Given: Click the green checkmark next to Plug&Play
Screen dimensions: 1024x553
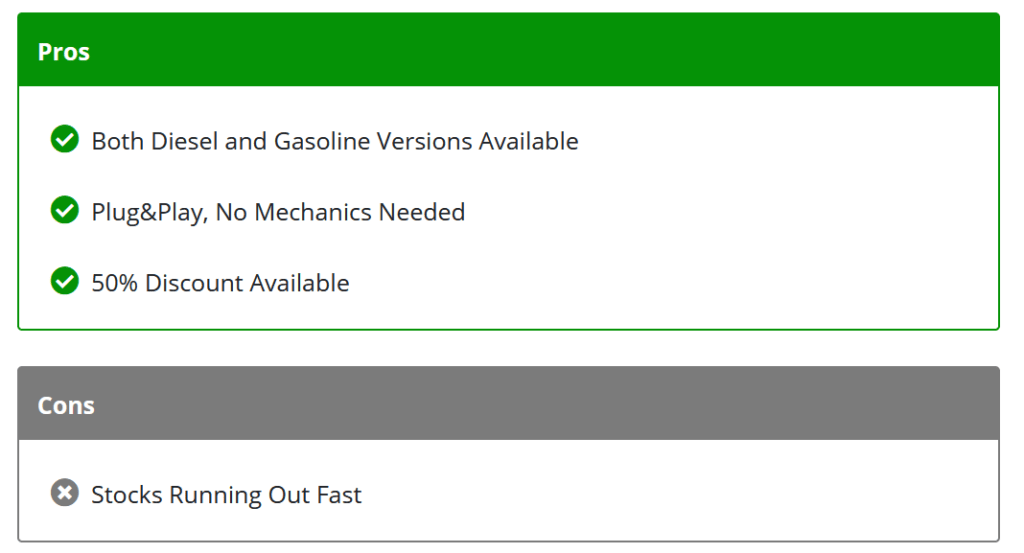Looking at the screenshot, I should [x=65, y=210].
